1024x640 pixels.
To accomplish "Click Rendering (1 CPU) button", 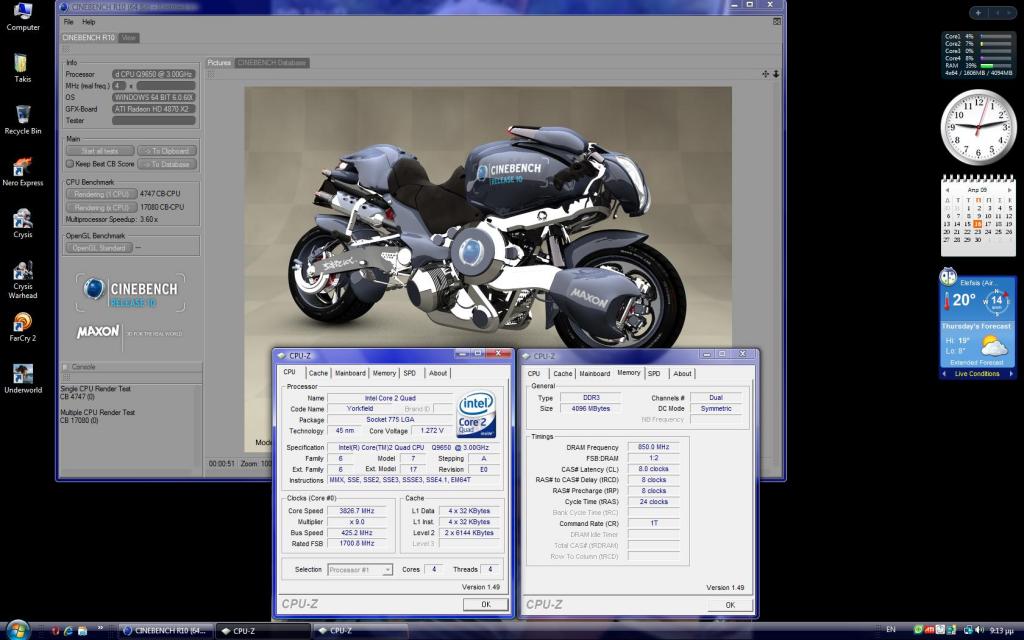I will tap(101, 194).
